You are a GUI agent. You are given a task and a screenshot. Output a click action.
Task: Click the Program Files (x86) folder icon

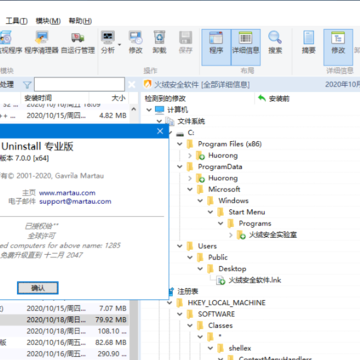point(190,144)
